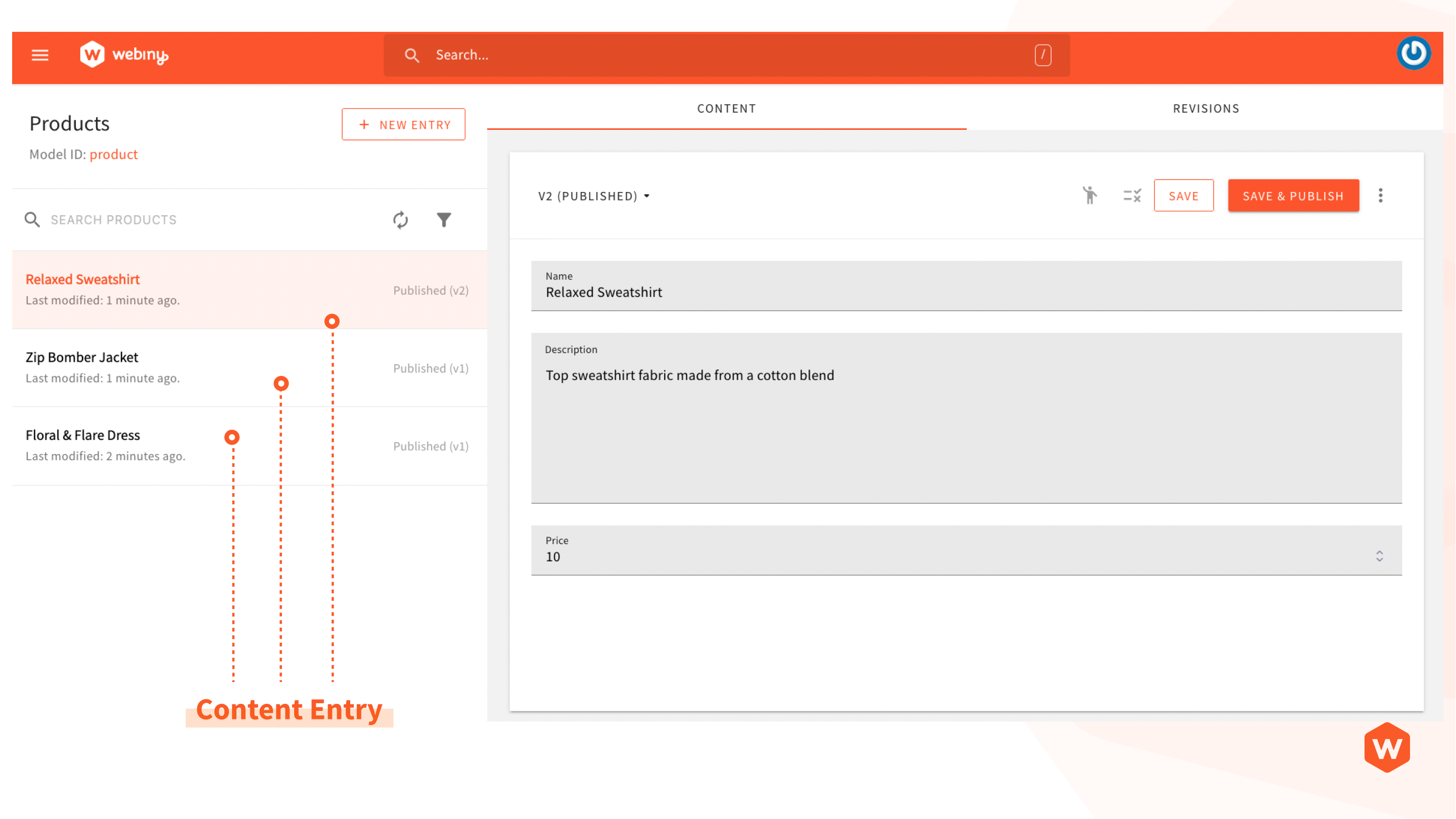
Task: Open the products filter icon
Action: point(444,220)
